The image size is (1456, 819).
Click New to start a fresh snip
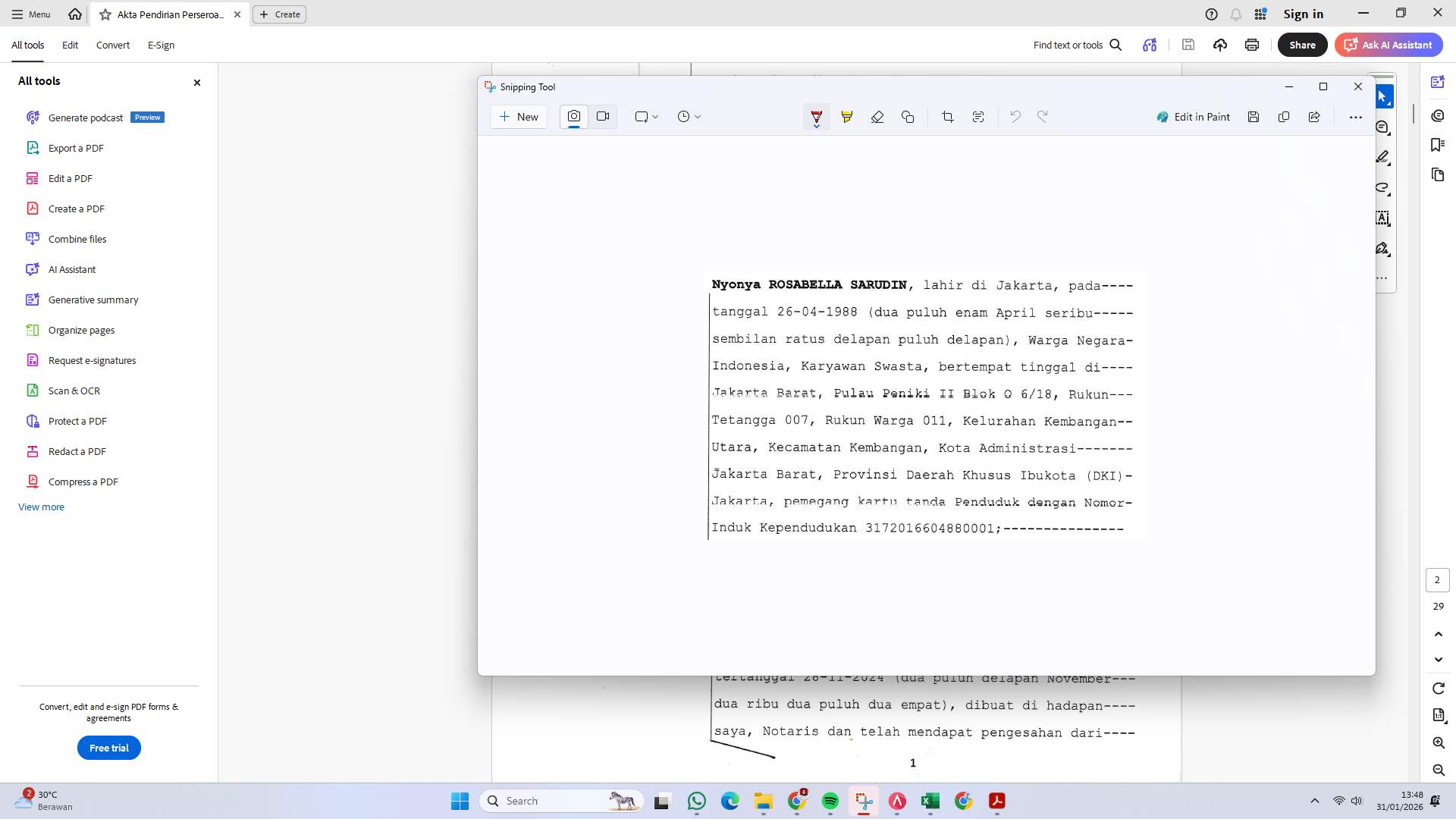click(519, 117)
